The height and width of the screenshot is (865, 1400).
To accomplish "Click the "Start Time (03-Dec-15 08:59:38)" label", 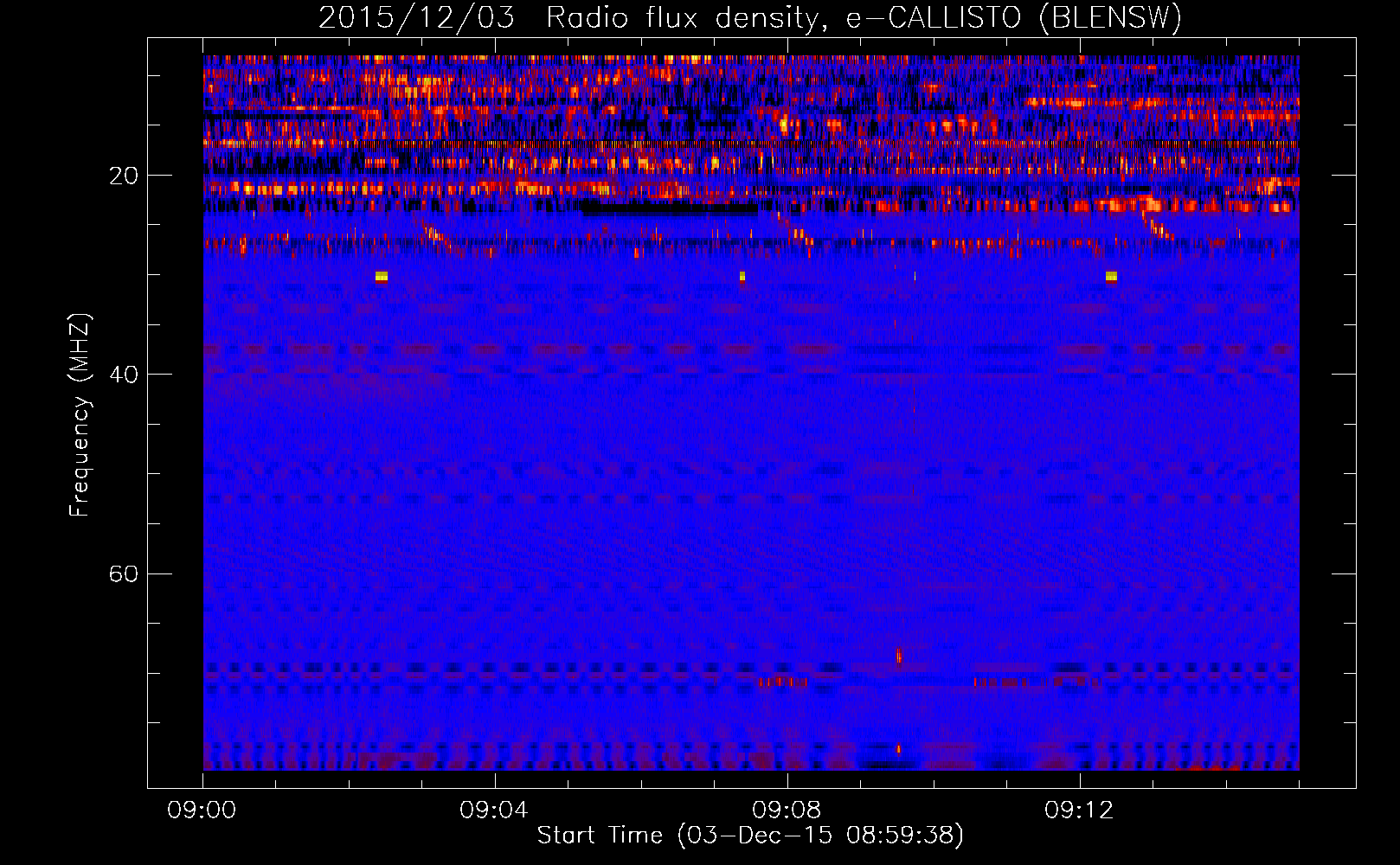I will (x=750, y=836).
